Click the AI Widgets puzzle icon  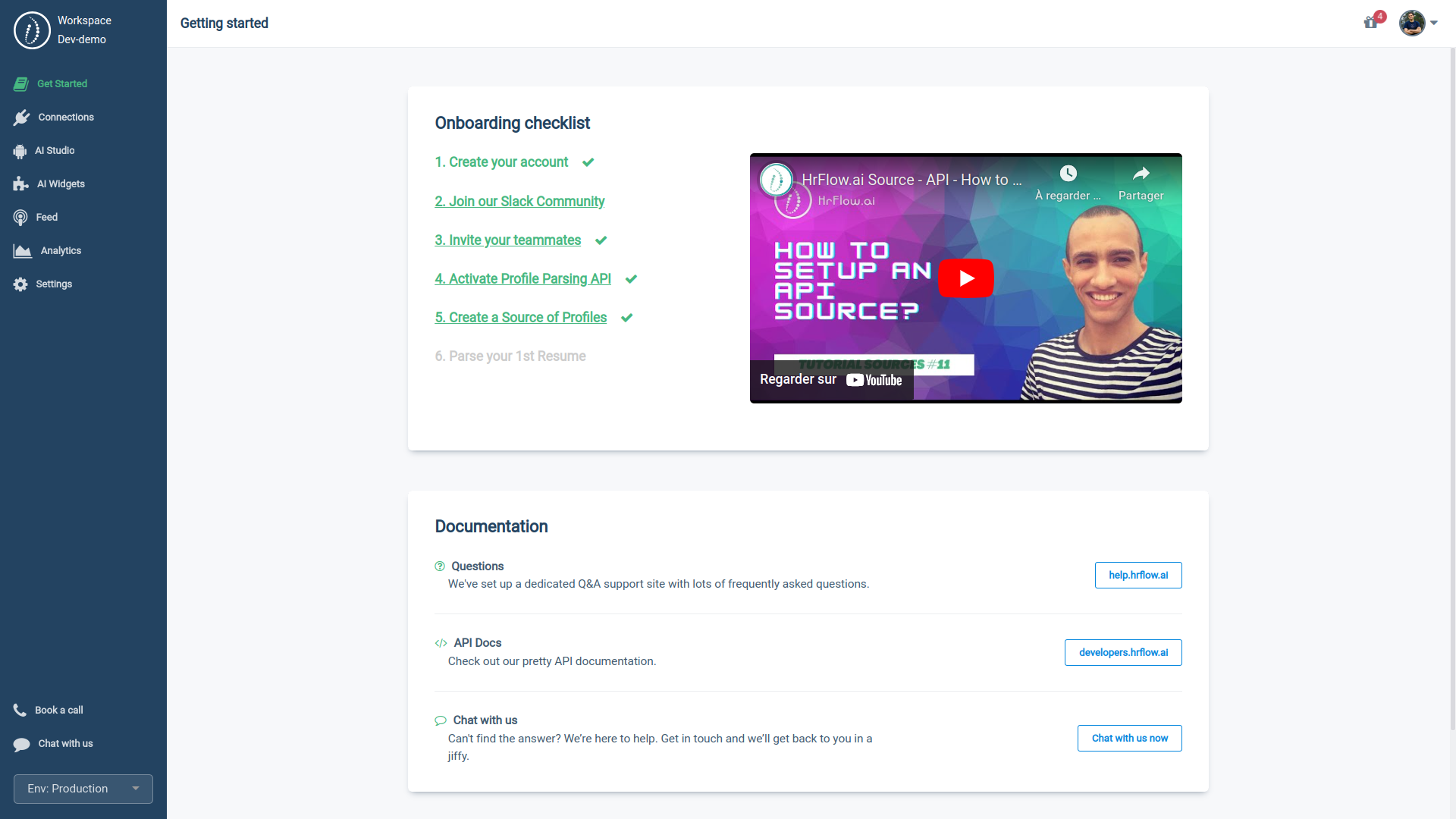(20, 184)
